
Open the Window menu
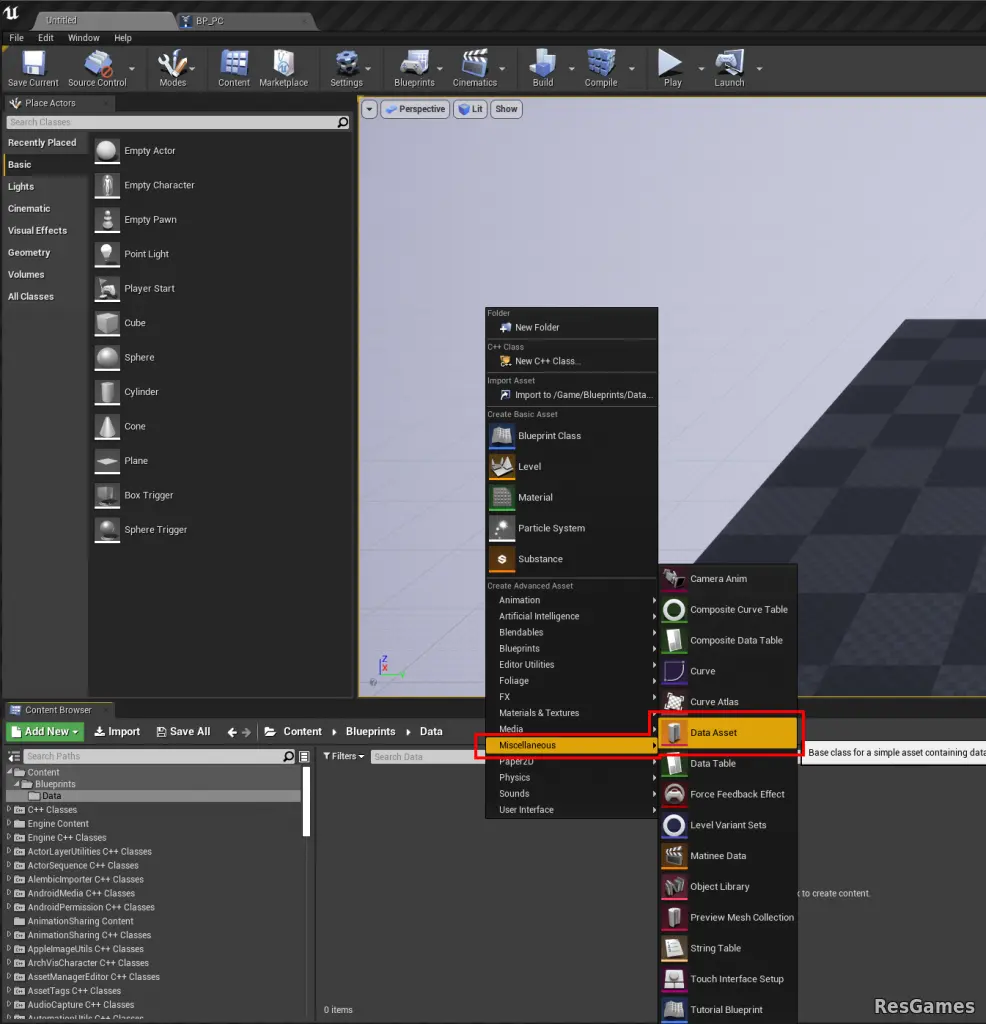[84, 38]
